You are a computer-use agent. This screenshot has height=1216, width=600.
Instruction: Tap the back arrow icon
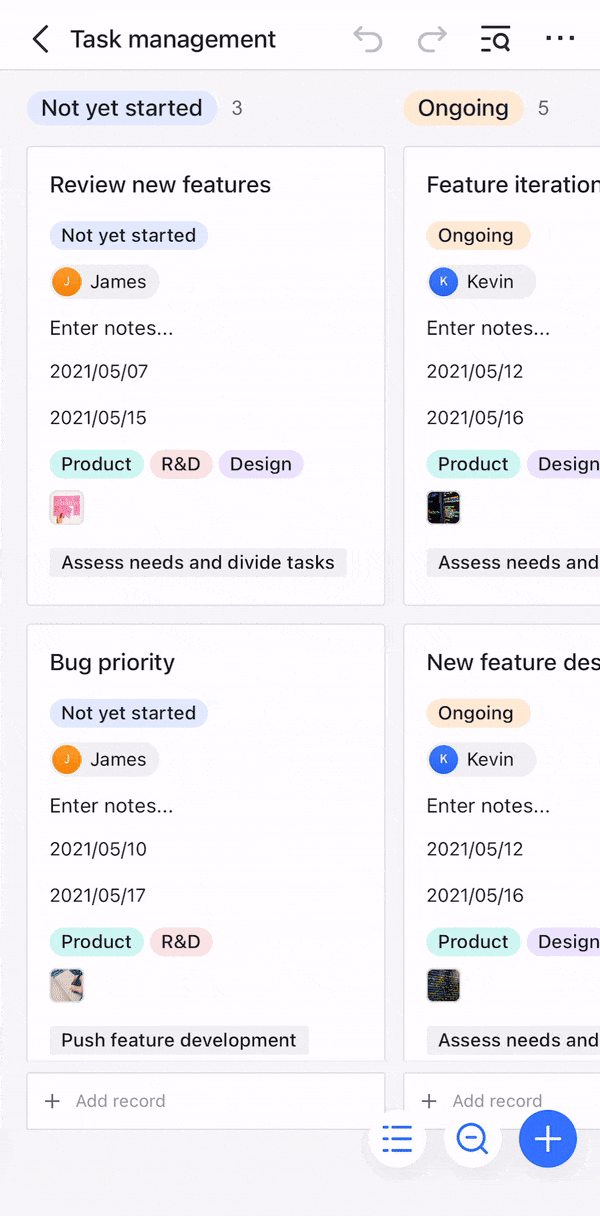40,40
